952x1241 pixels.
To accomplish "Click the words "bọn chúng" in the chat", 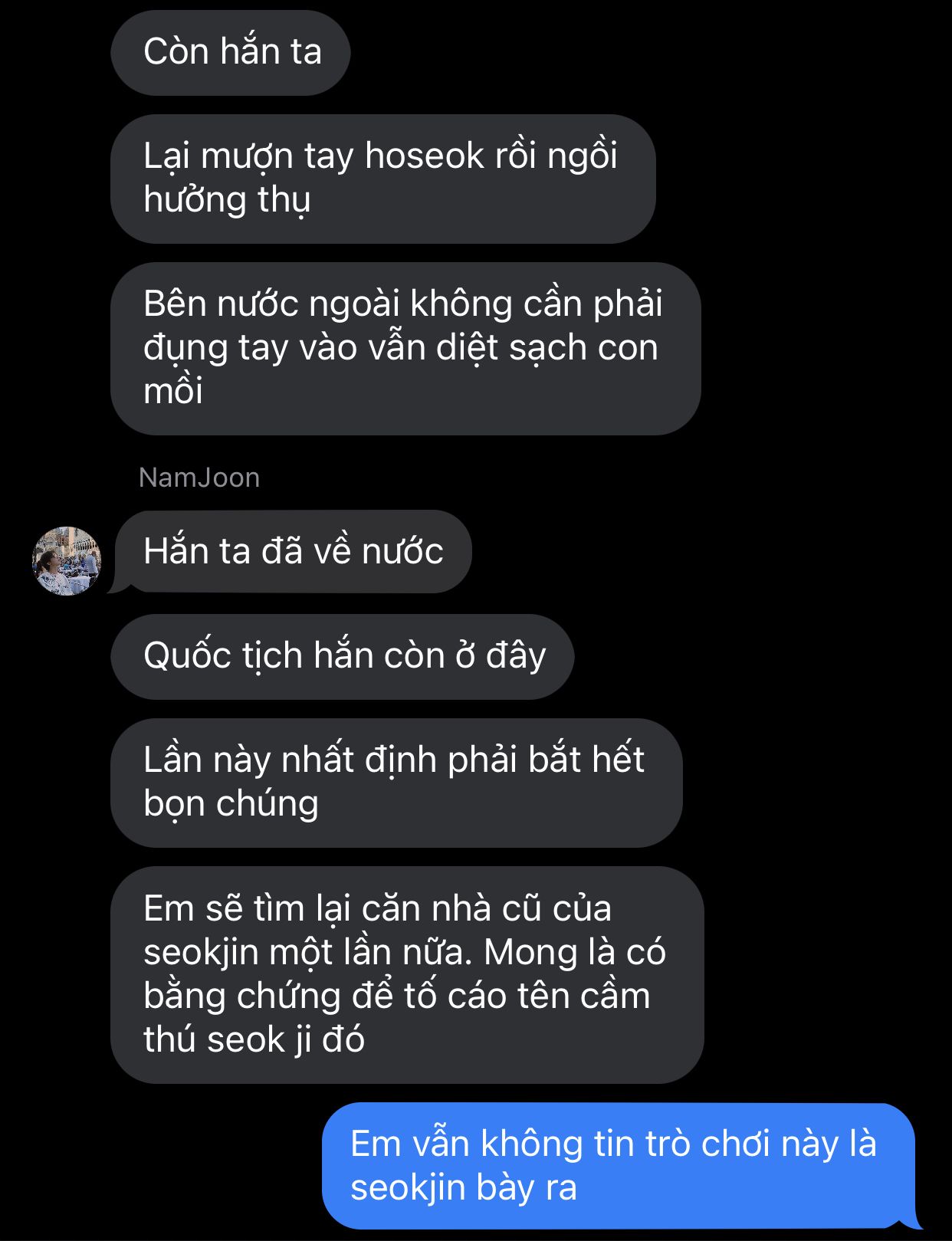I will 231,804.
